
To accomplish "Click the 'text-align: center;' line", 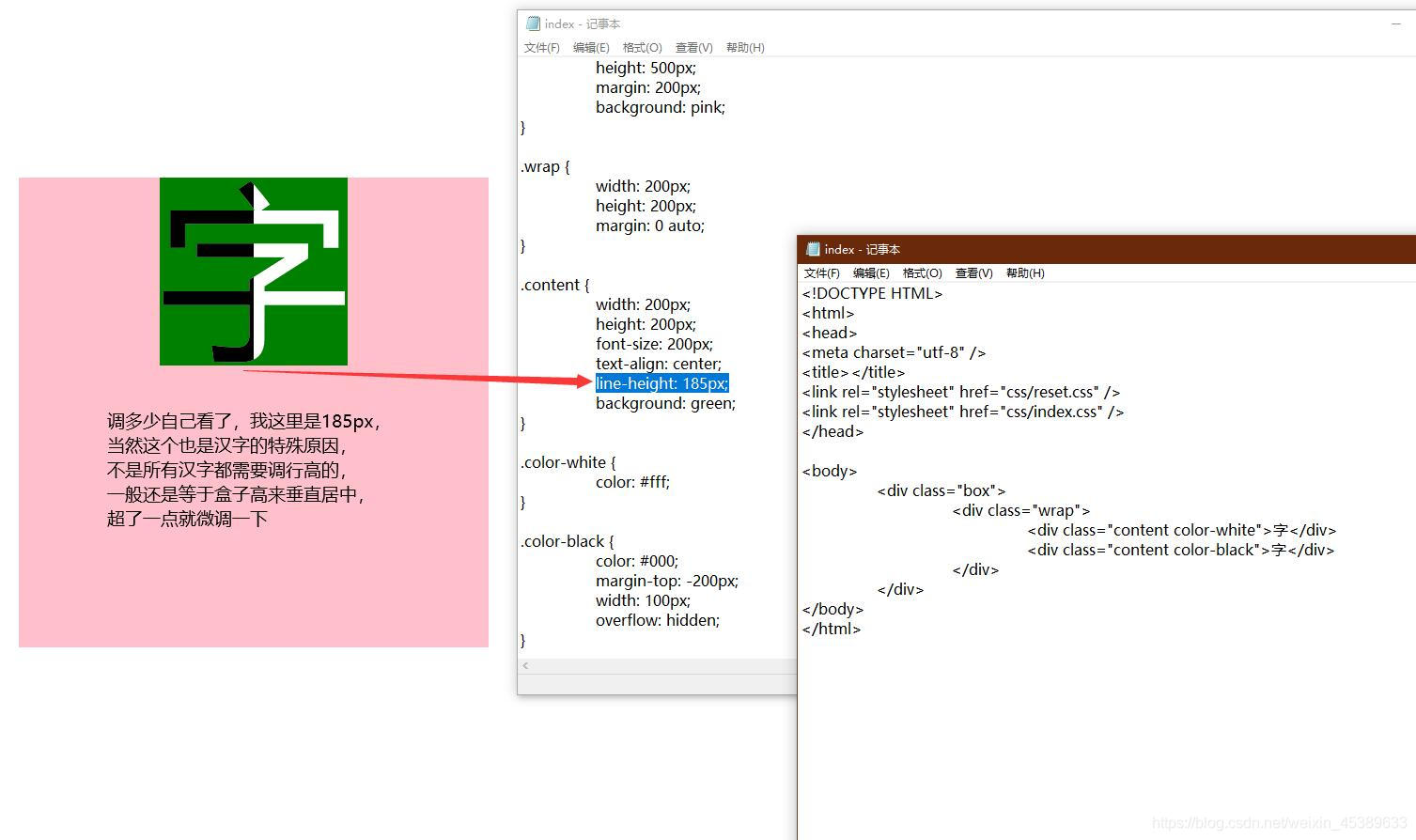I will point(659,364).
